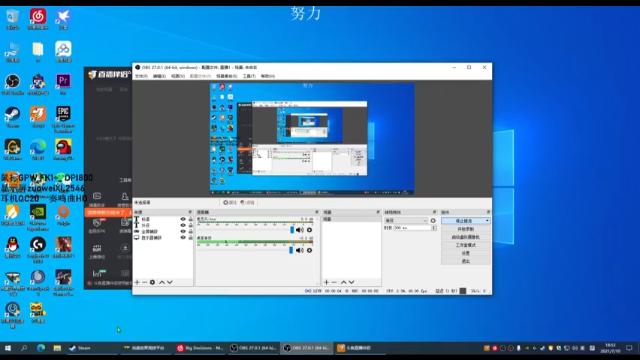Move selected source up with the arrow
The image size is (640, 360).
pos(162,282)
